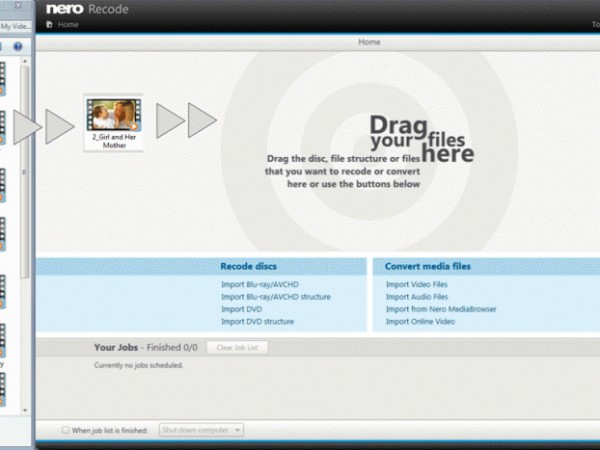Viewport: 600px width, 450px height.
Task: Click the scroll down arrow in the left panel
Action: tap(25, 409)
